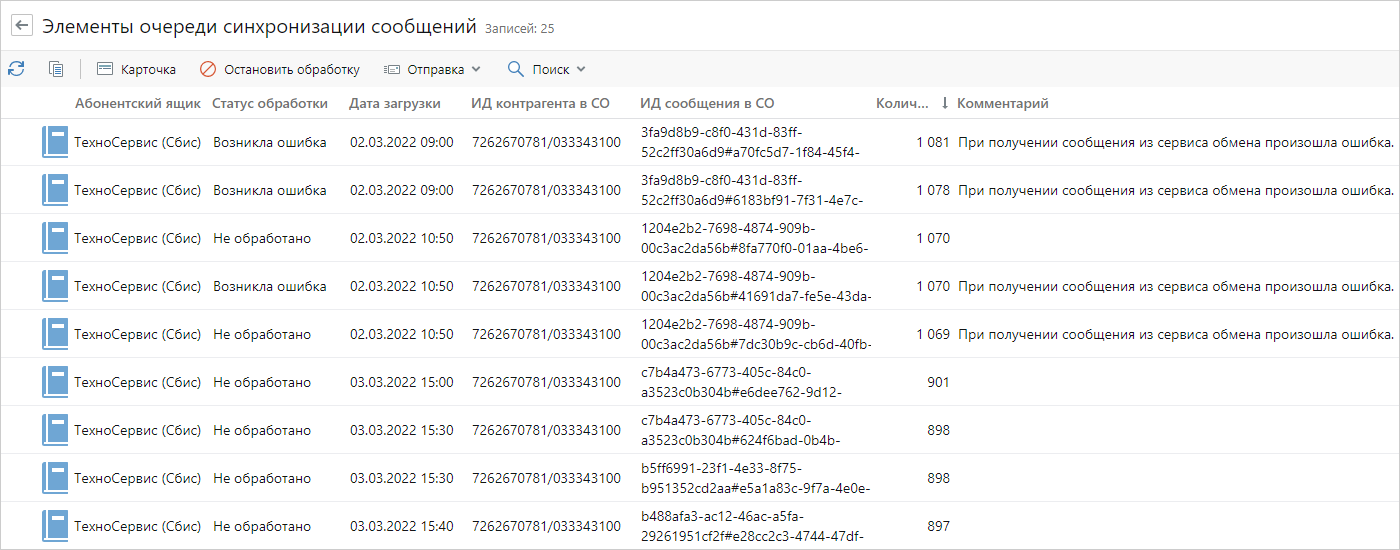Toggle sort arrow on the Колич column
The height and width of the screenshot is (550, 1400).
[944, 103]
